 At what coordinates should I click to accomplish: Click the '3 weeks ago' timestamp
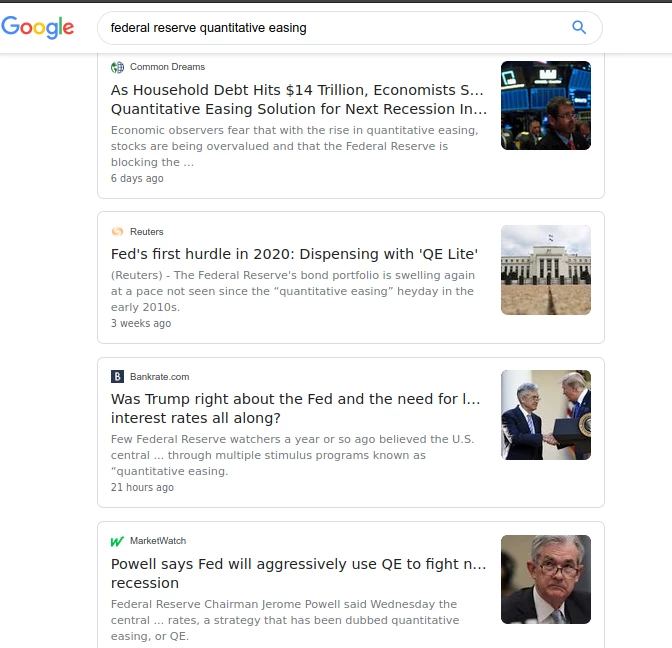[x=141, y=323]
